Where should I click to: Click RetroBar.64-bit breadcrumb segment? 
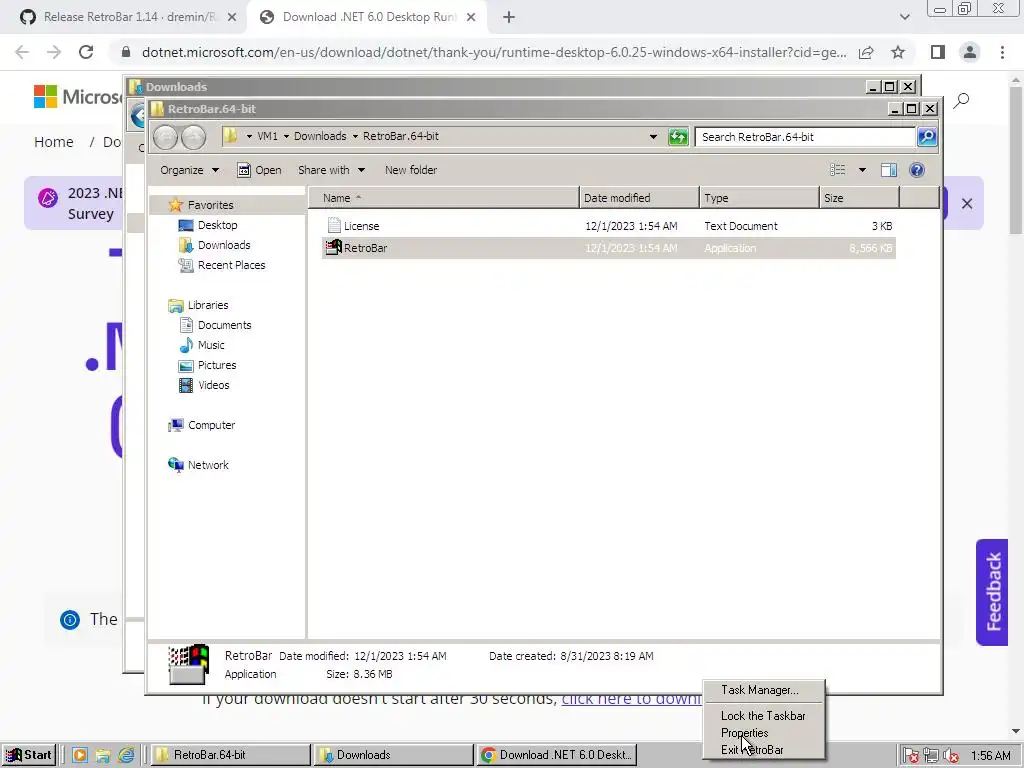(x=400, y=136)
